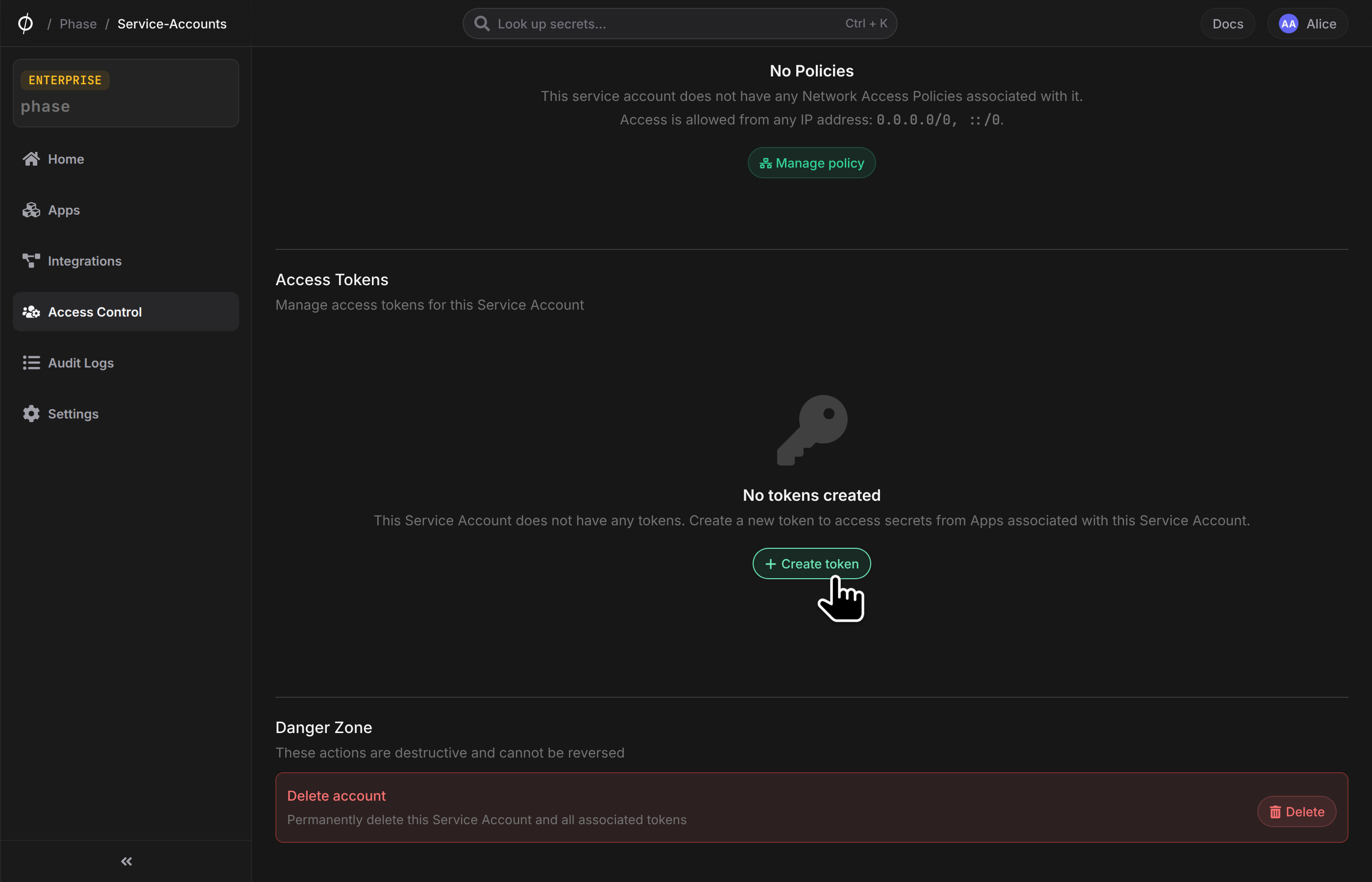Click the Danger Zone heading
Image resolution: width=1372 pixels, height=882 pixels.
click(x=323, y=727)
